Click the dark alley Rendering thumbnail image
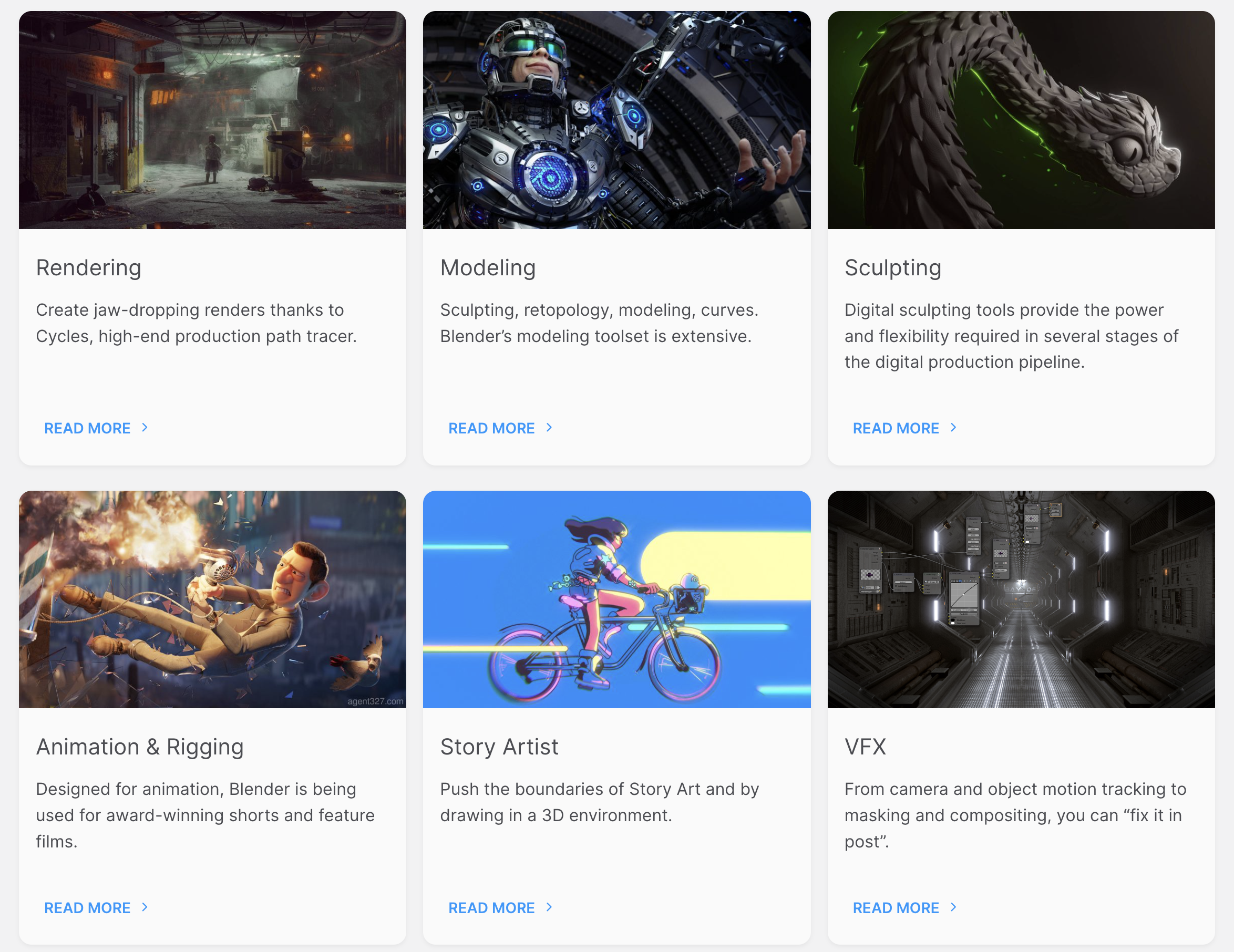The width and height of the screenshot is (1234, 952). (212, 120)
